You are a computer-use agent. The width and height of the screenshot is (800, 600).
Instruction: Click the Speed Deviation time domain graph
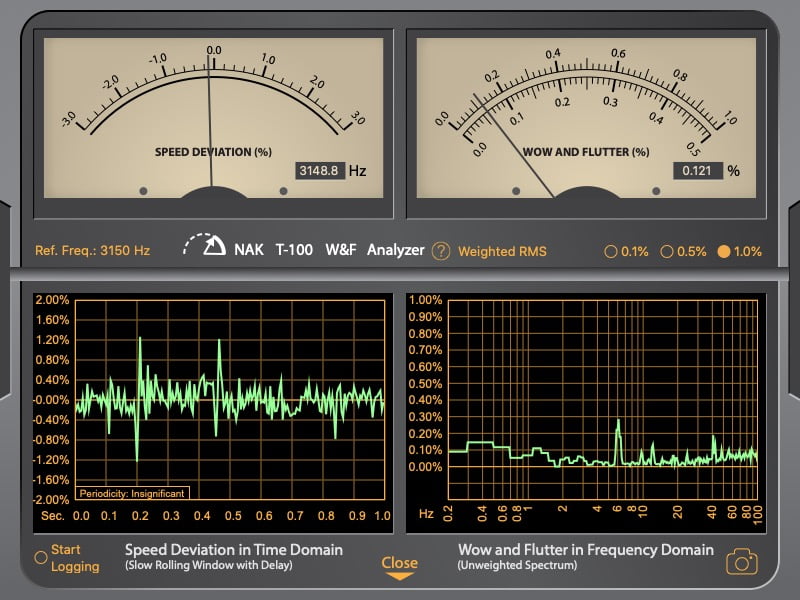click(x=230, y=398)
